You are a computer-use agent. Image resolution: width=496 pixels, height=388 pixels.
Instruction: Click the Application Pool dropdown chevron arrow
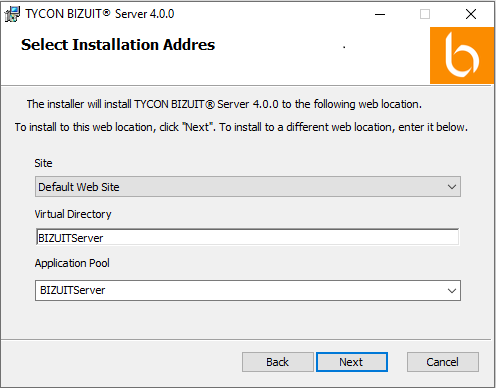(x=452, y=291)
